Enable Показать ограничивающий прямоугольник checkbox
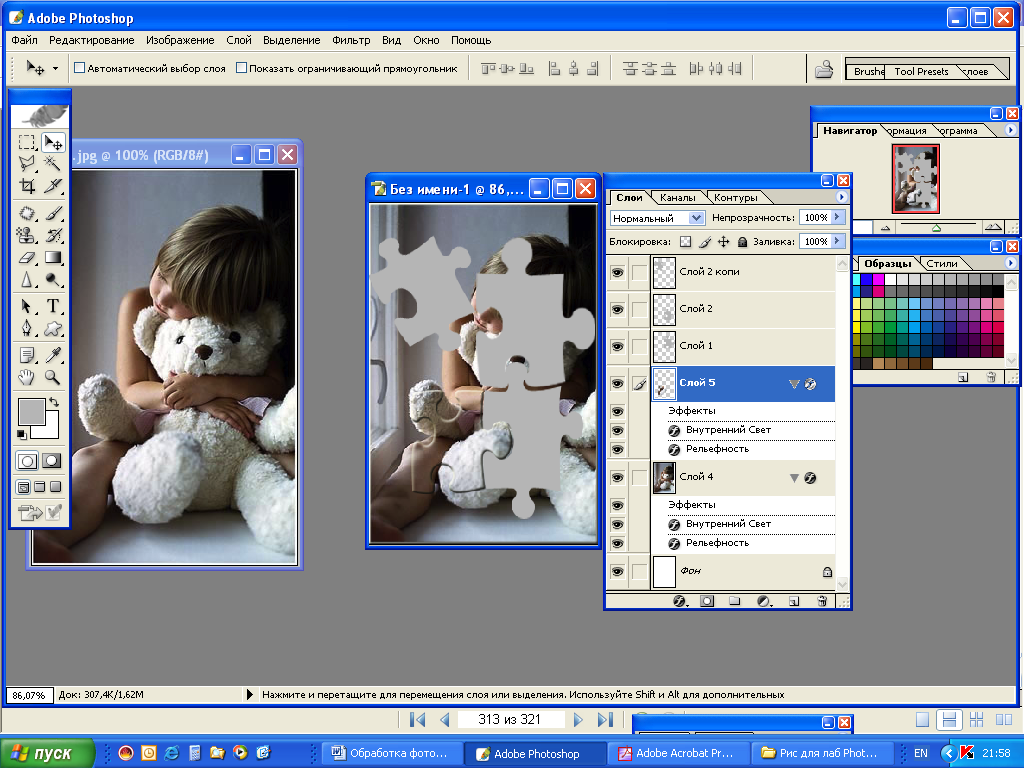The width and height of the screenshot is (1024, 768). tap(241, 68)
